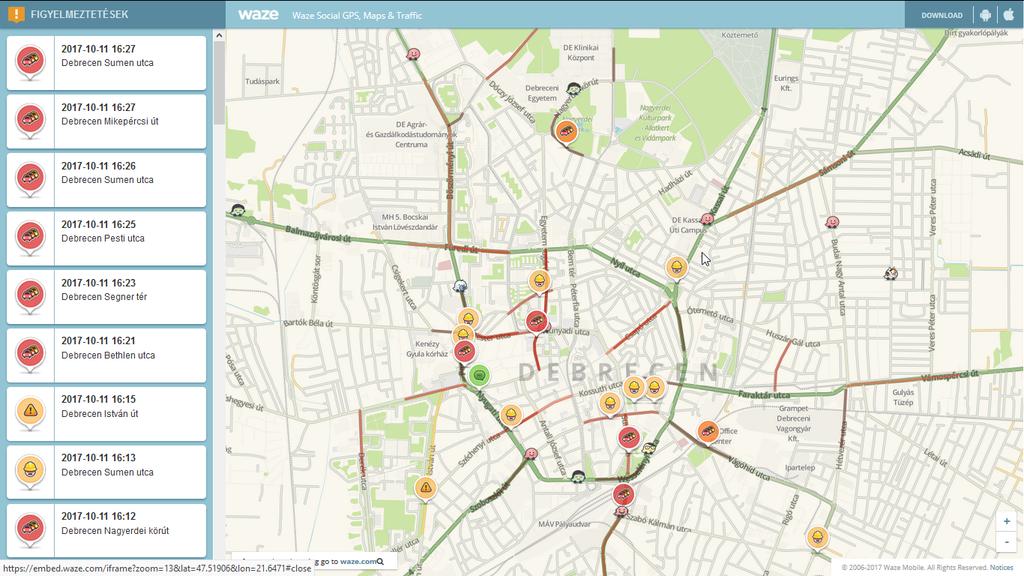Click construction marker at Nyíl utca junction
Screen dimensions: 1024x576
click(677, 267)
